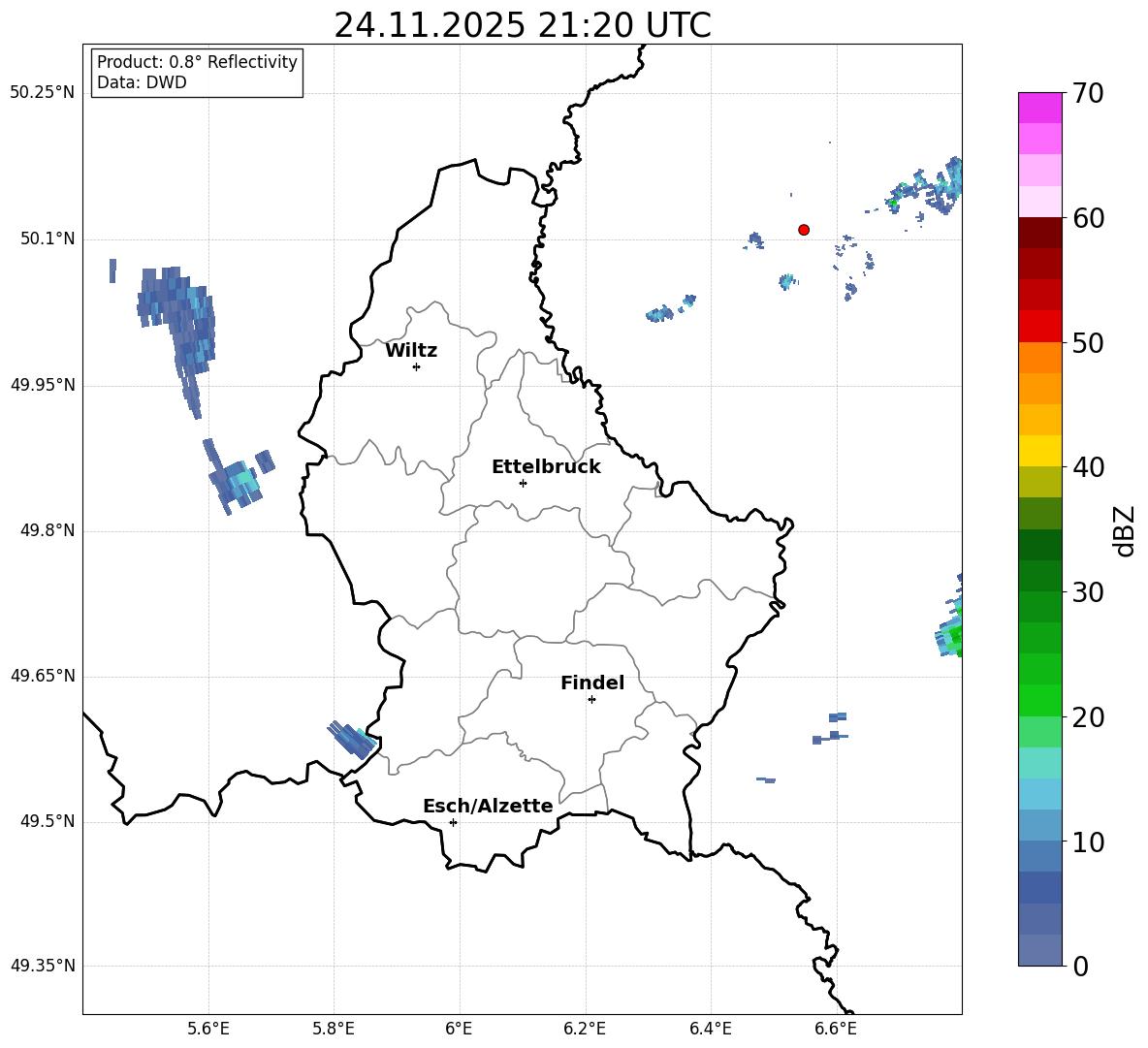Click the colorbar value 30
1148x1048 pixels.
click(1088, 592)
